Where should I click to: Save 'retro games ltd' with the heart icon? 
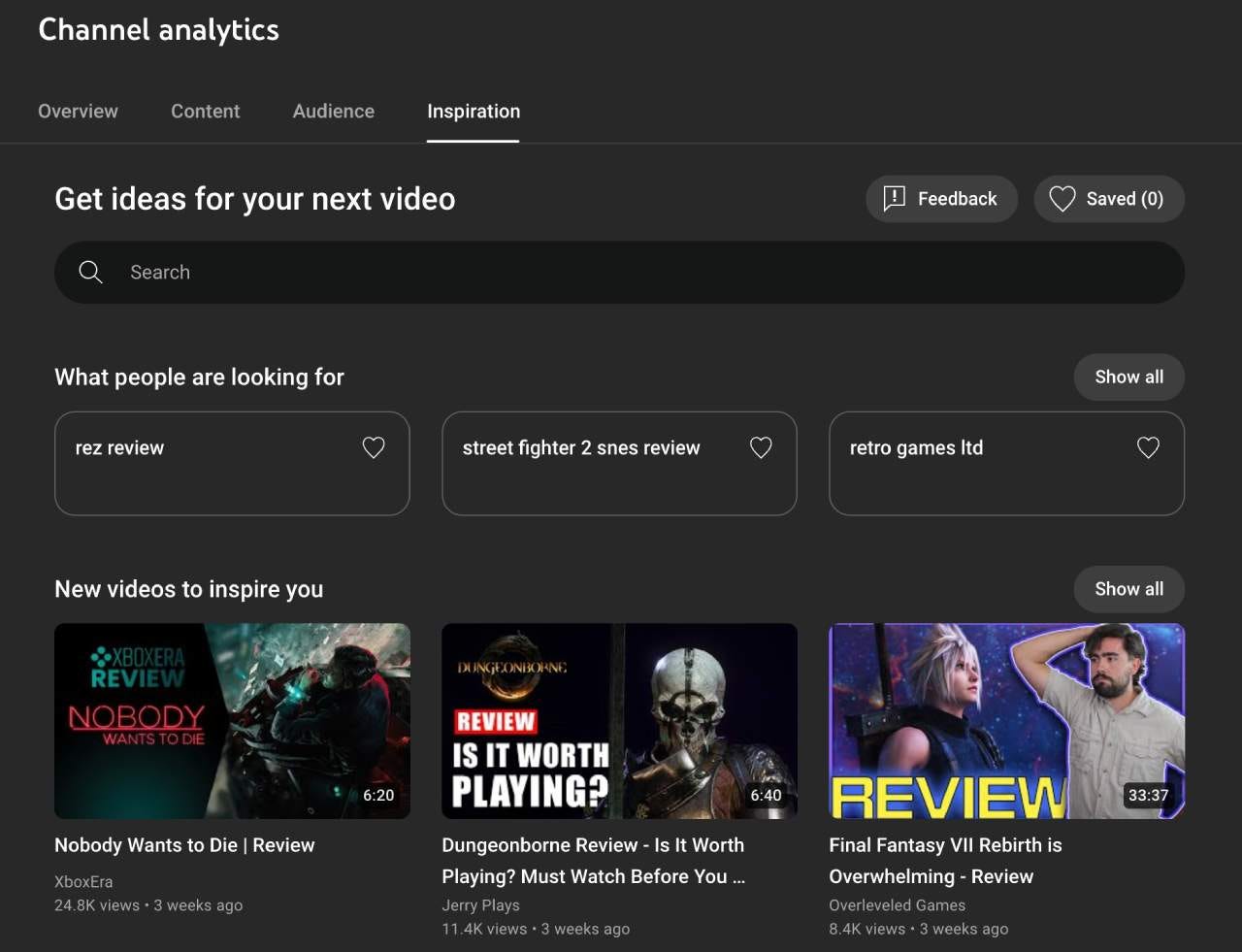pos(1148,447)
